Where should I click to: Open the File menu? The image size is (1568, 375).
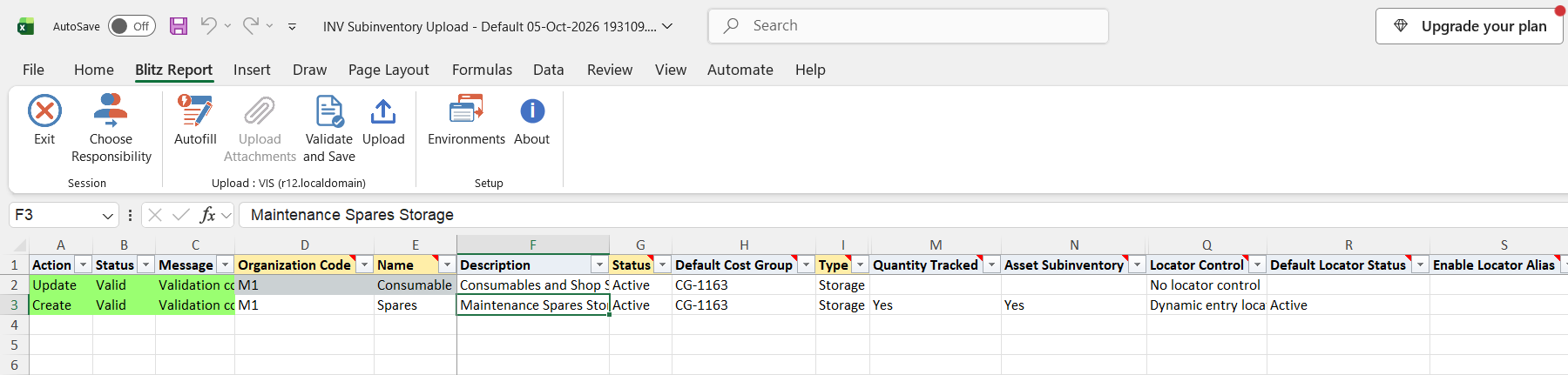tap(33, 70)
